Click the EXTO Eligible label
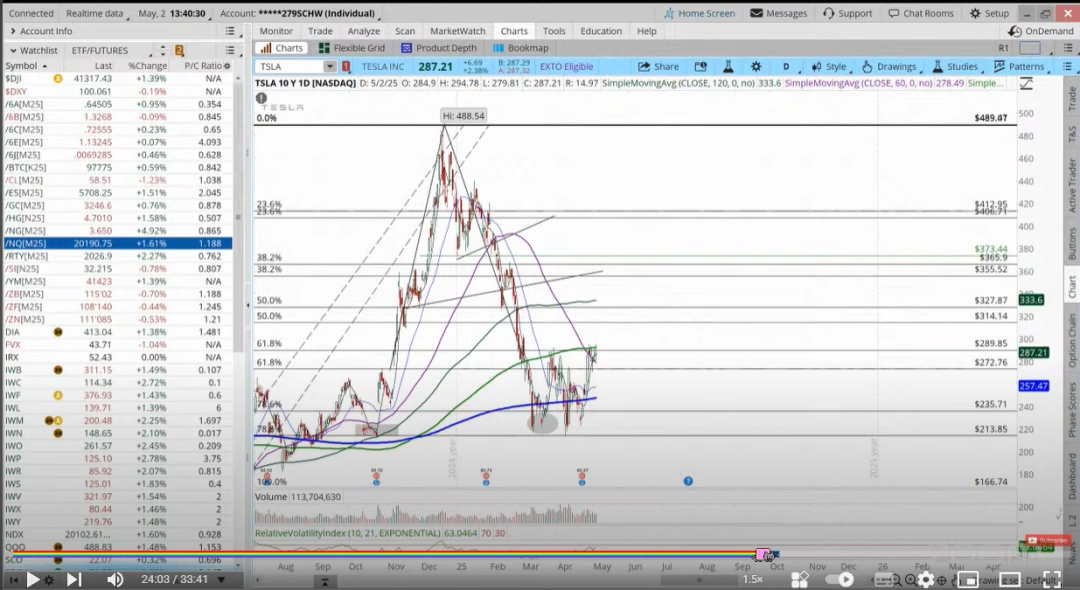 pos(566,67)
